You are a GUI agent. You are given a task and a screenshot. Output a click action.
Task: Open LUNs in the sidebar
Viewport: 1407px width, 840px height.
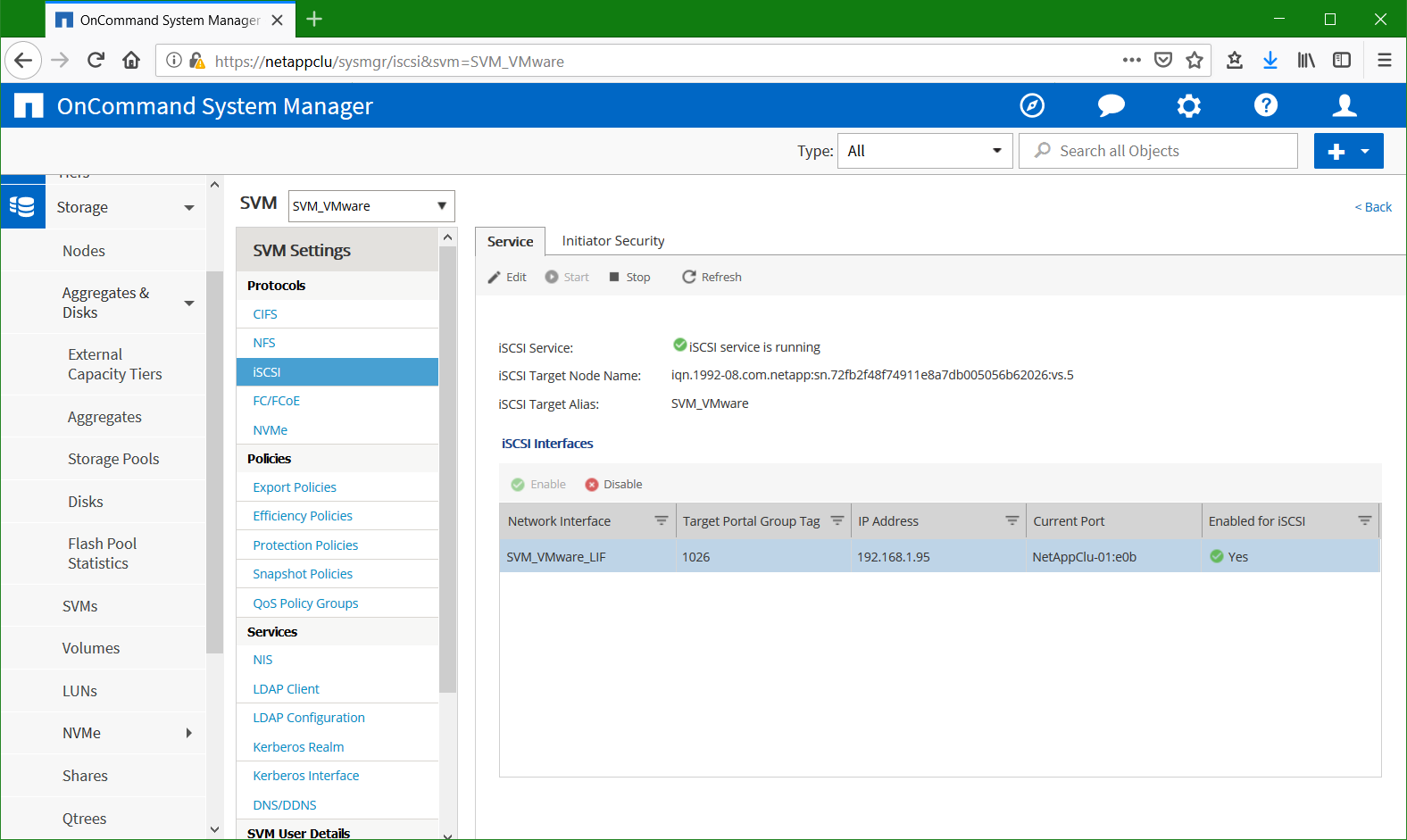(x=79, y=691)
